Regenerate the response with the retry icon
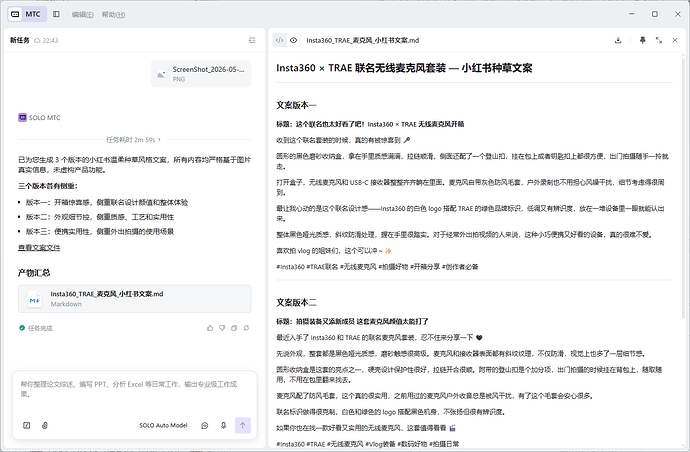690x452 pixels. coord(246,328)
